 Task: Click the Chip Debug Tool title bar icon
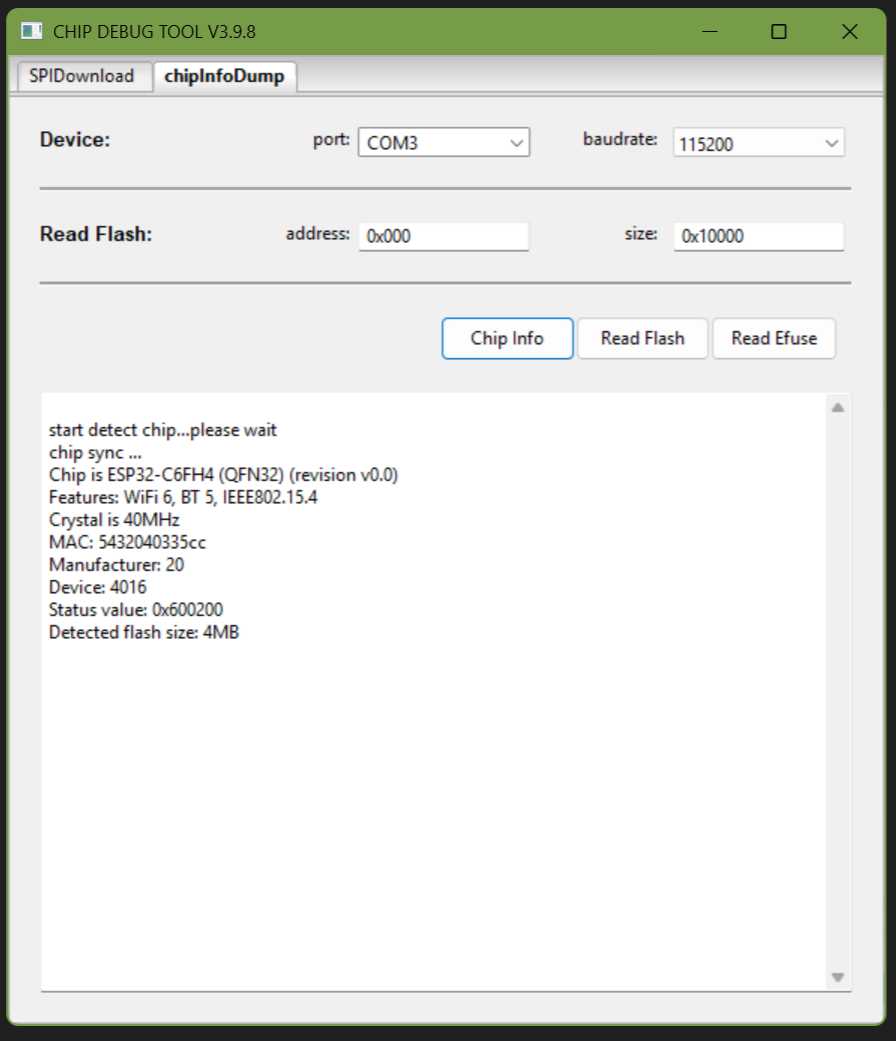pos(31,31)
